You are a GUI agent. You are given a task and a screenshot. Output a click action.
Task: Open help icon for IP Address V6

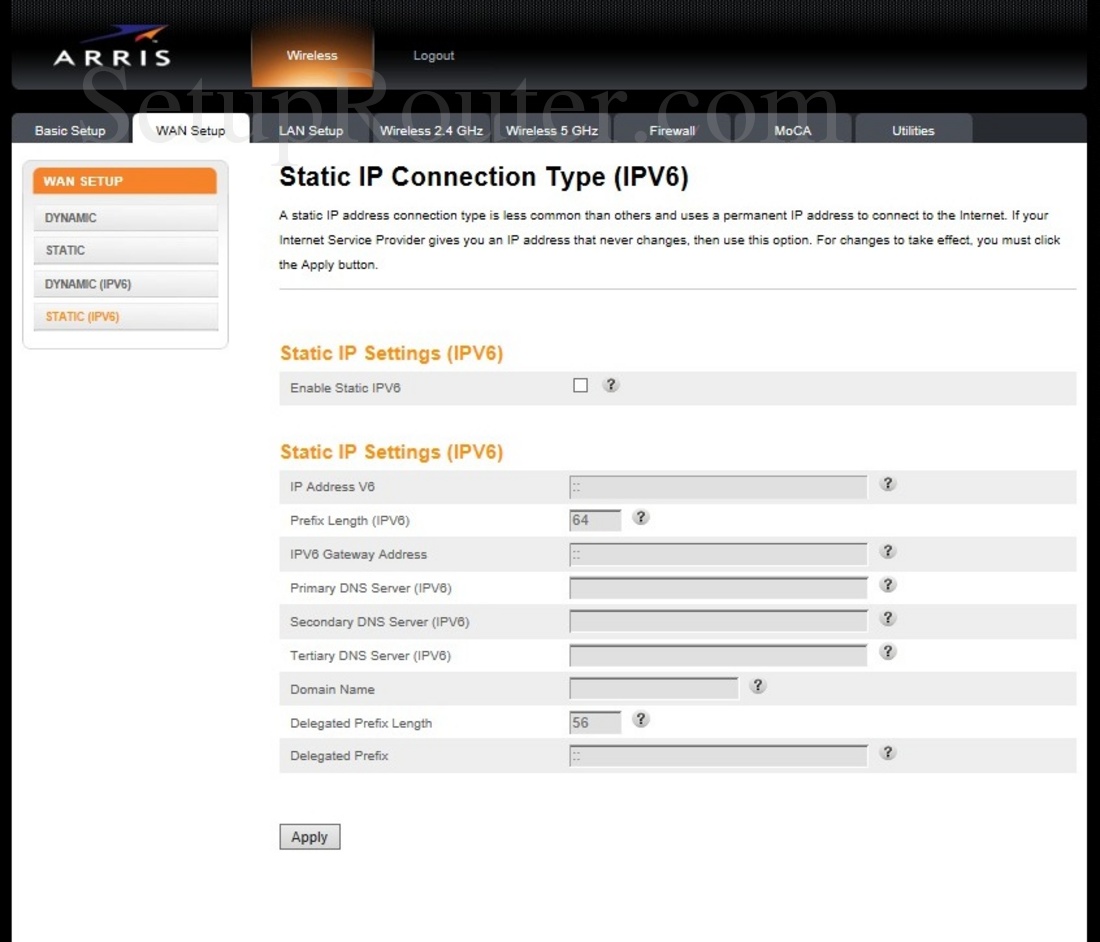point(887,483)
